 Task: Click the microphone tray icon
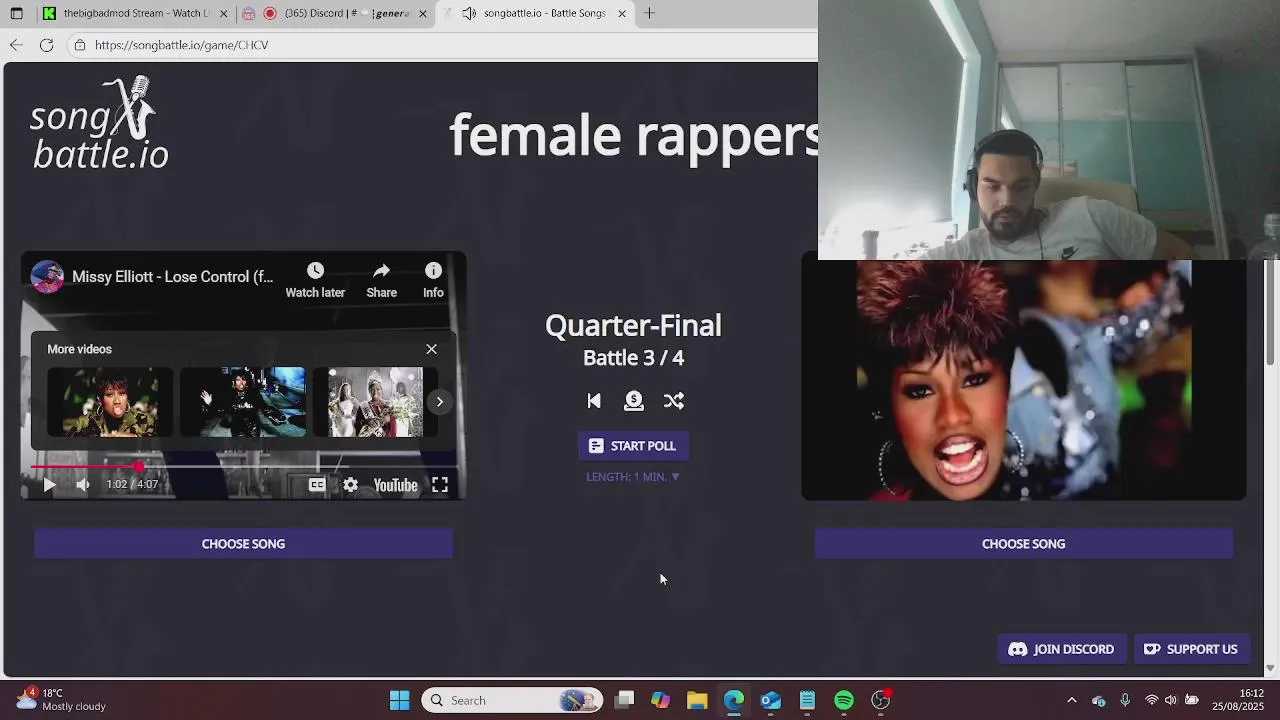pos(1125,700)
